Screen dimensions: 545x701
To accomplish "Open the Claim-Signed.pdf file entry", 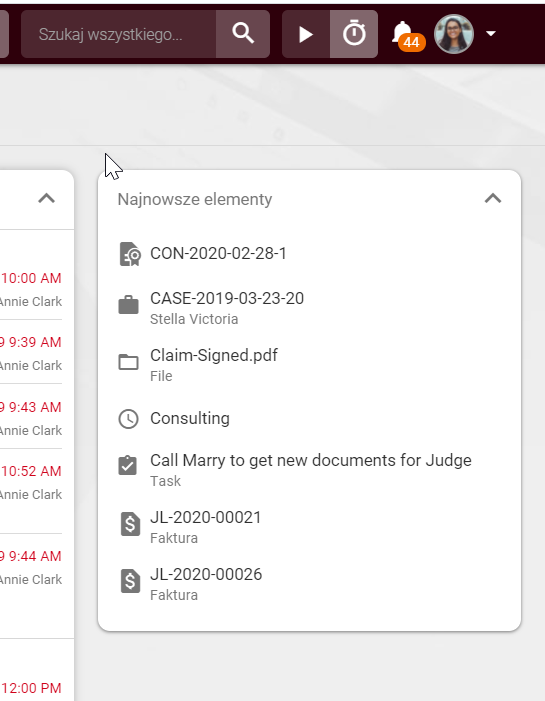I will (309, 364).
